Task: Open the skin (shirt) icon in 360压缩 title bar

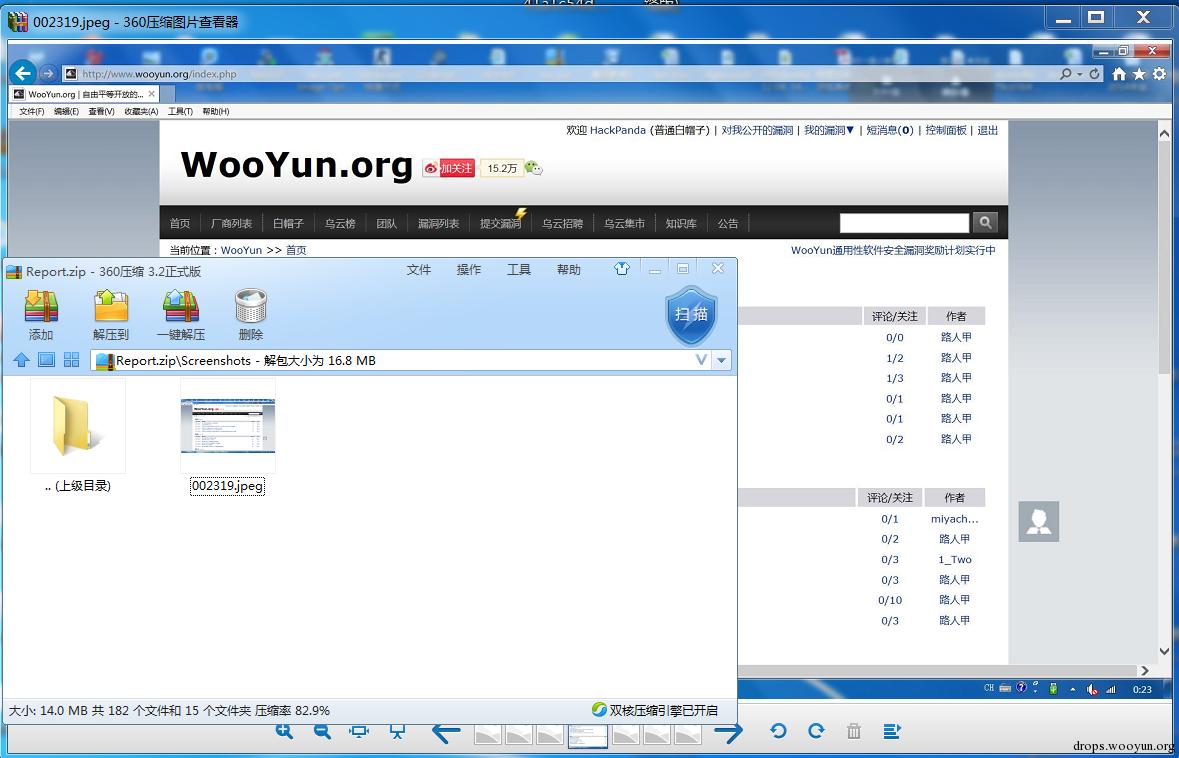Action: click(621, 268)
